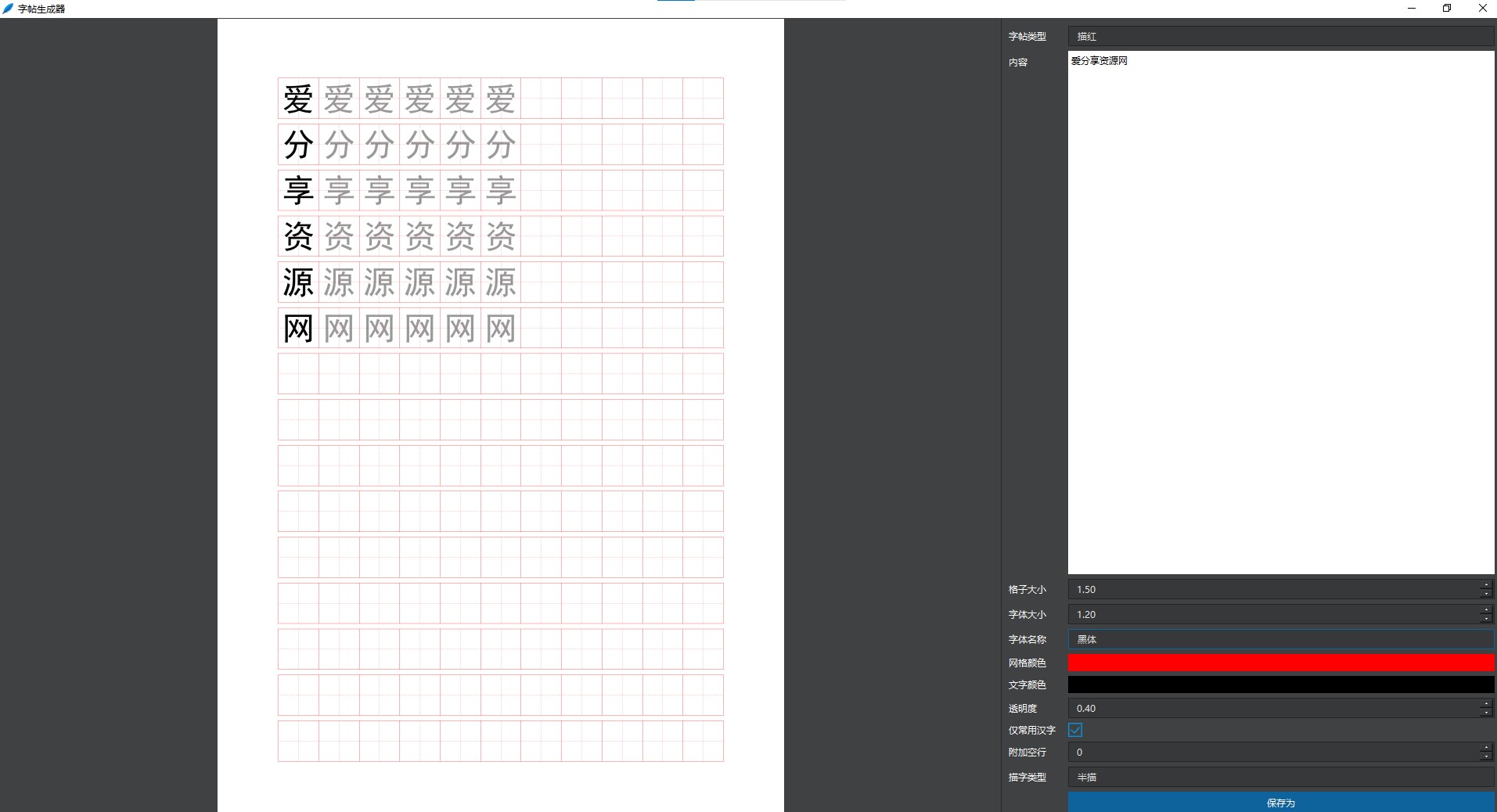Decrease the 格子大小 value with down arrow
1497x812 pixels.
(x=1486, y=594)
